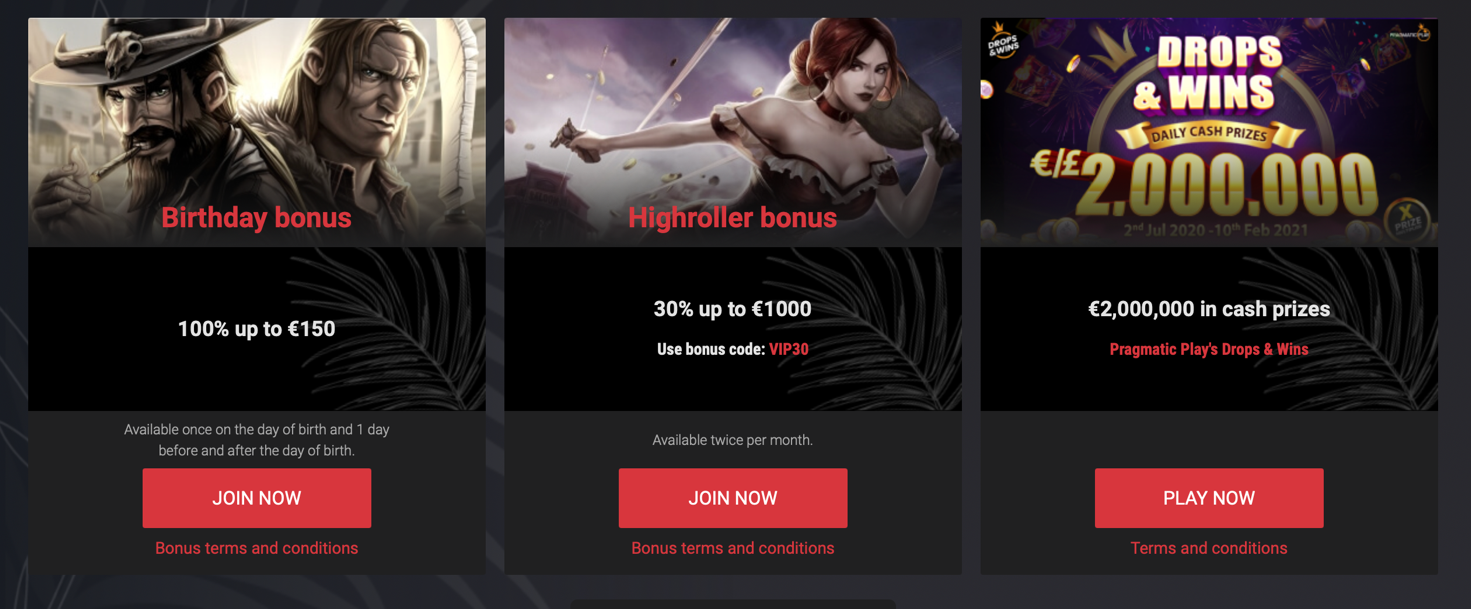Click JOIN NOW under Highroller bonus
This screenshot has height=609, width=1471.
[732, 498]
